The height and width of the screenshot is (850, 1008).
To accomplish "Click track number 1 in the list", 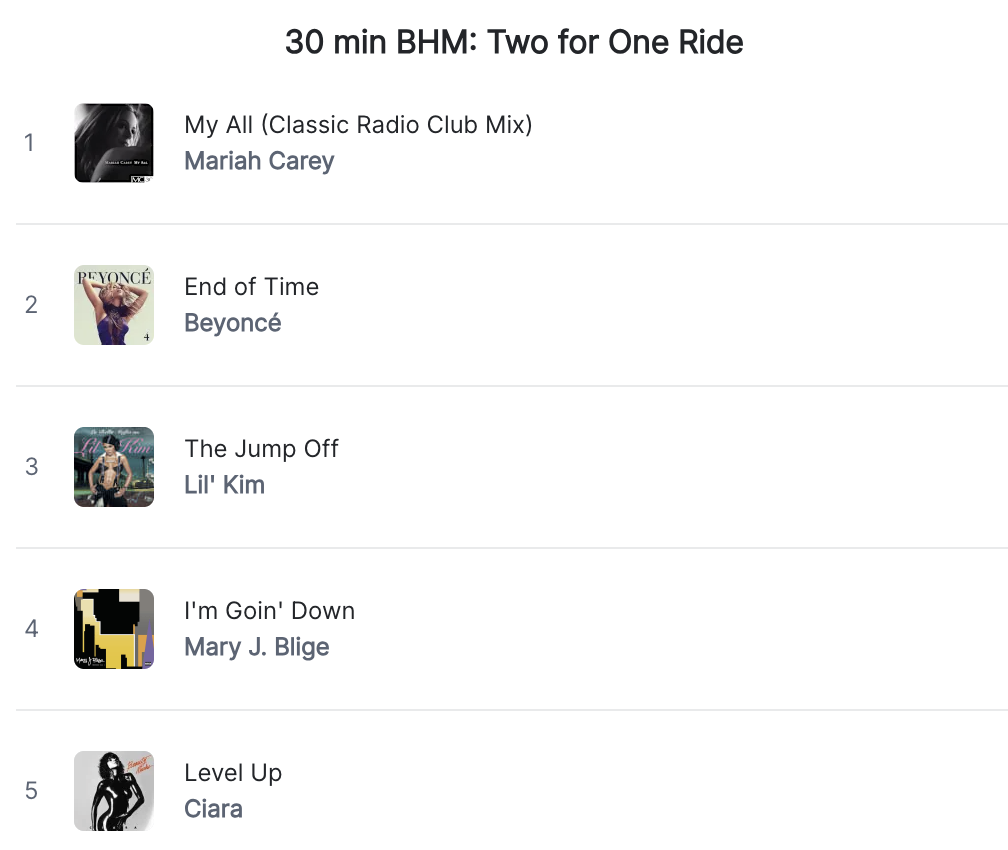I will click(30, 143).
